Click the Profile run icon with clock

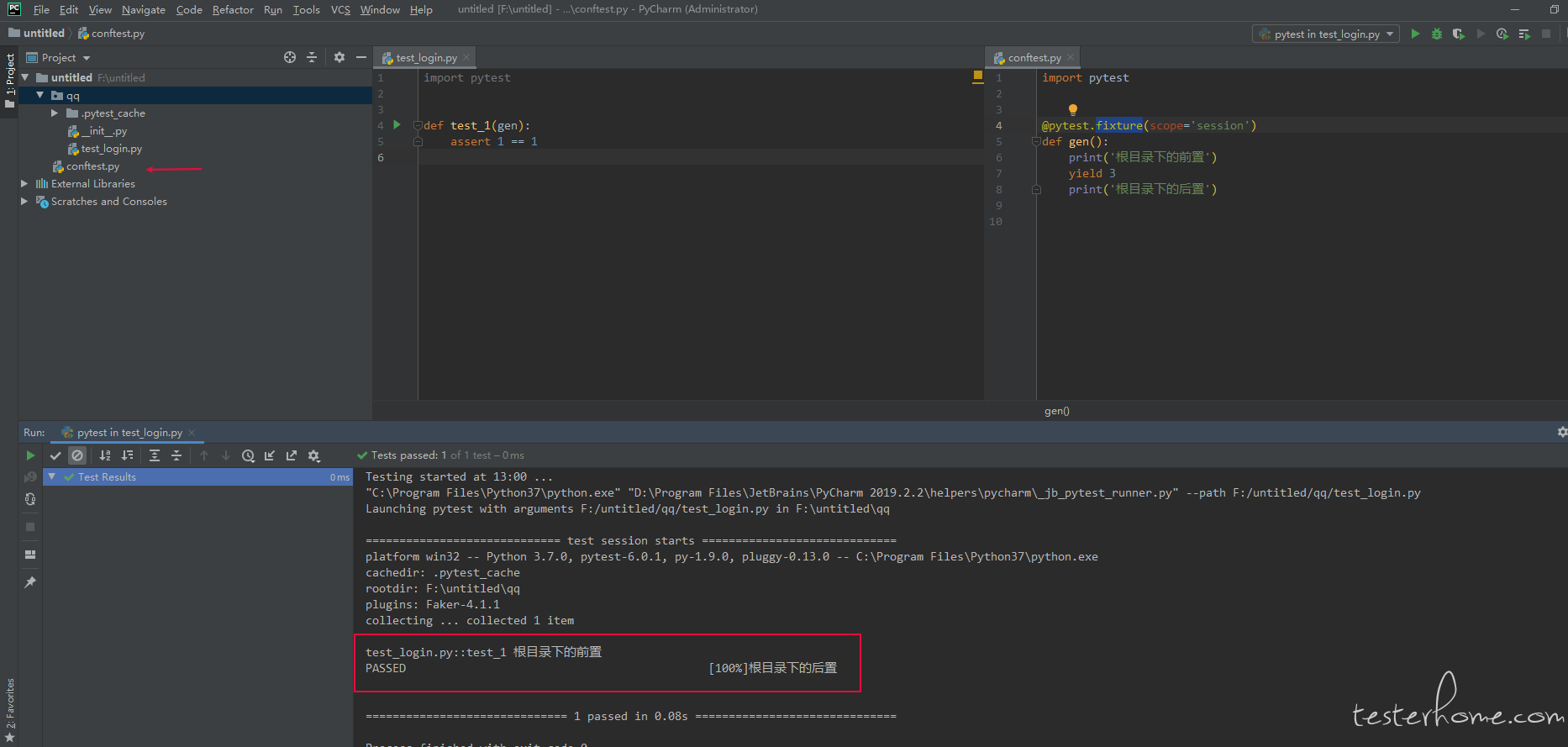coord(1502,34)
